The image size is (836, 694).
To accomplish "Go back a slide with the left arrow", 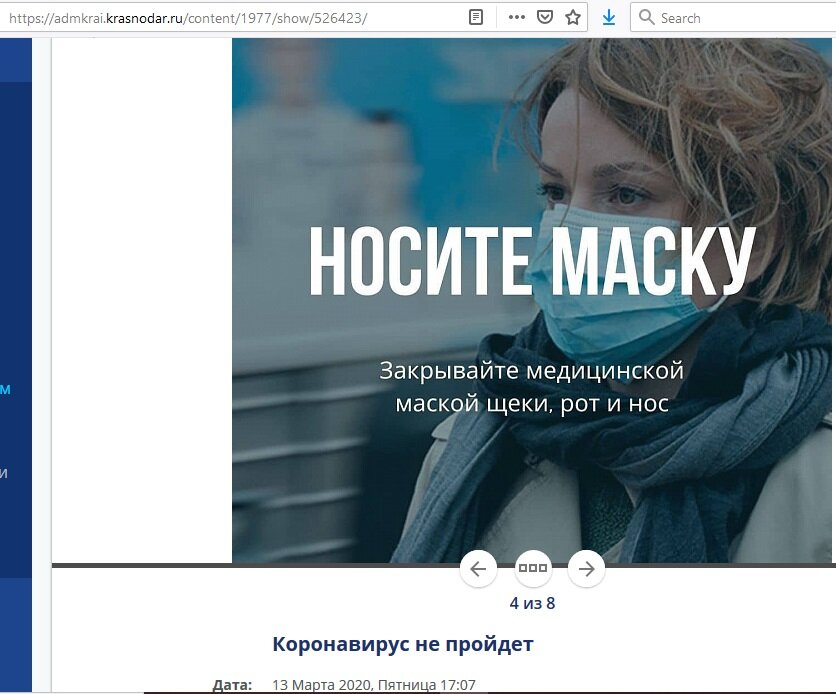I will [478, 568].
